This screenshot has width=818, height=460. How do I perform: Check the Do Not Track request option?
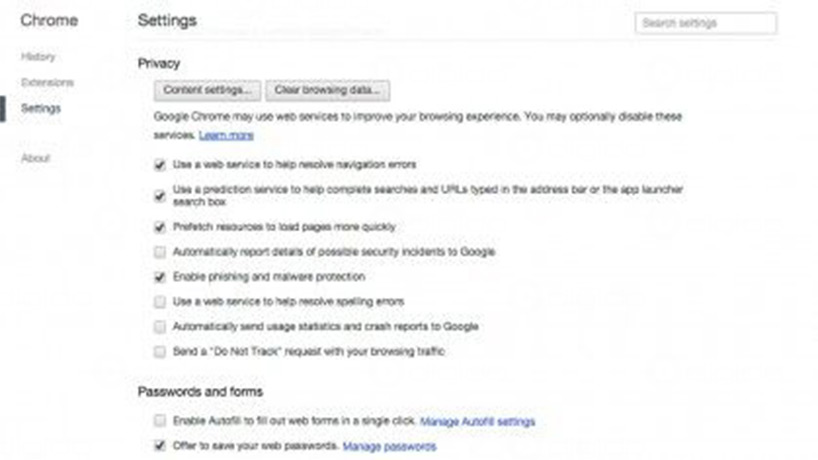(x=160, y=352)
